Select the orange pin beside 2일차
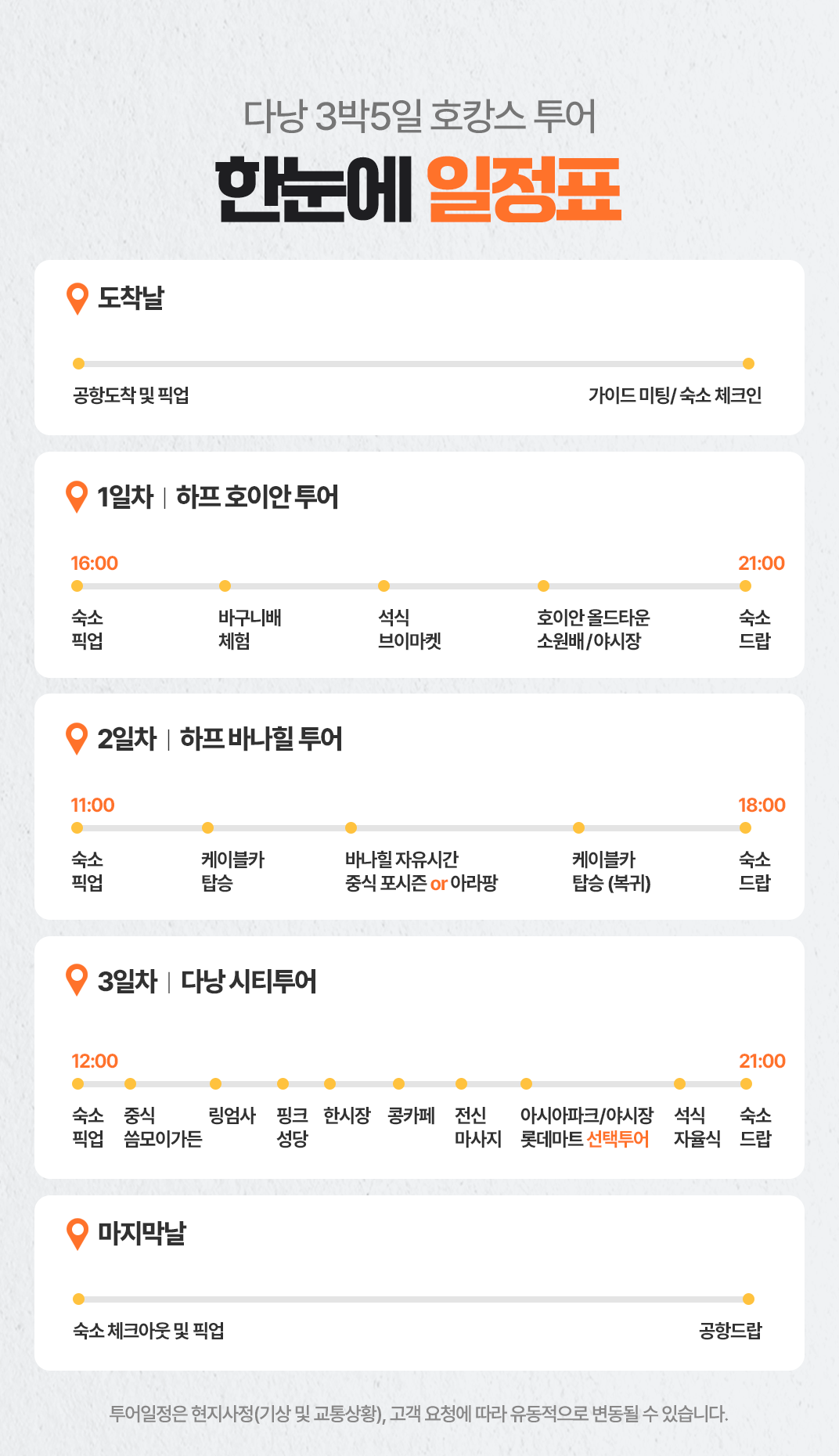839x1456 pixels. (77, 738)
